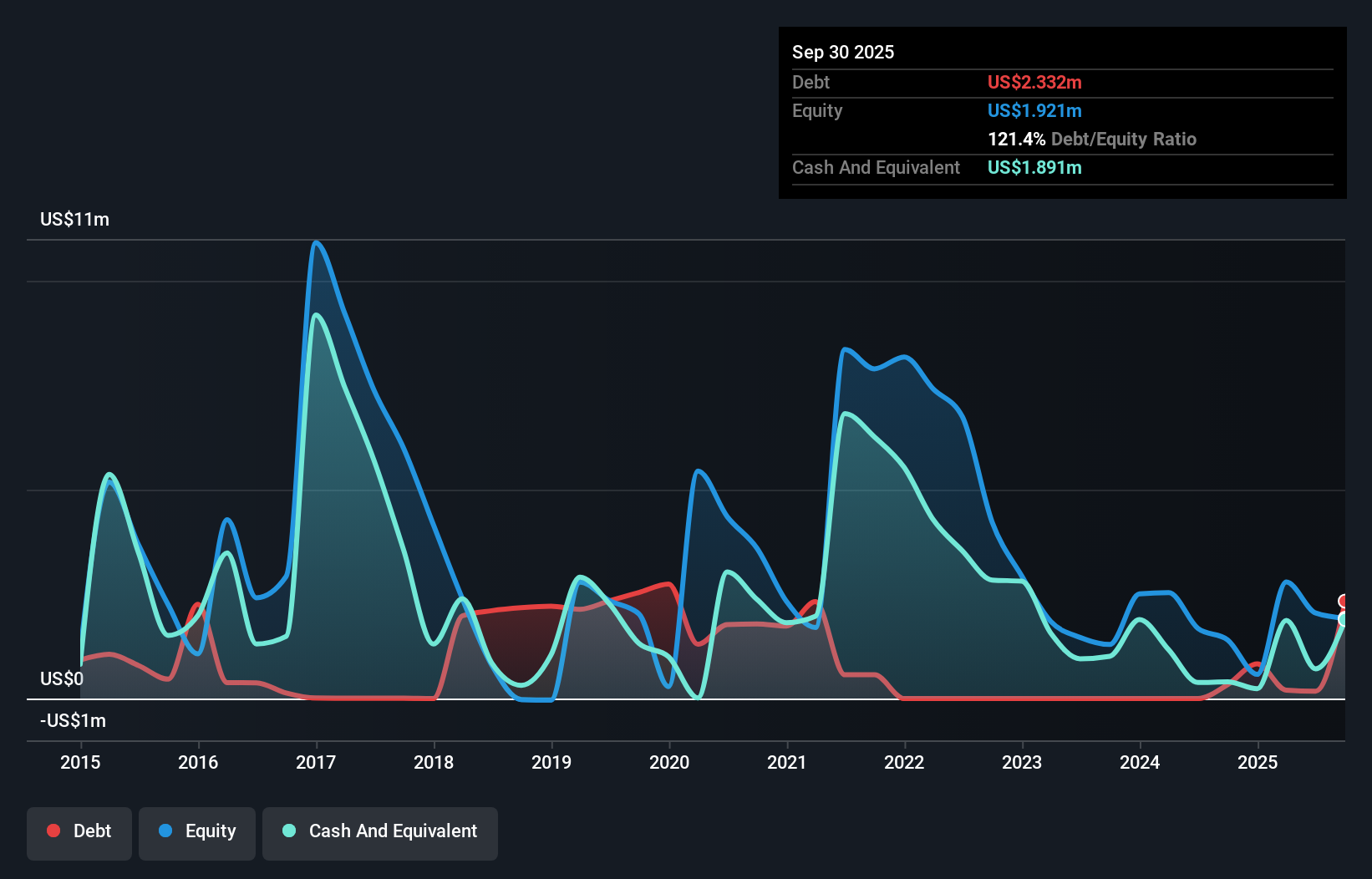The height and width of the screenshot is (879, 1372).
Task: Open the Sep 30 2025 tooltip header
Action: click(x=843, y=52)
